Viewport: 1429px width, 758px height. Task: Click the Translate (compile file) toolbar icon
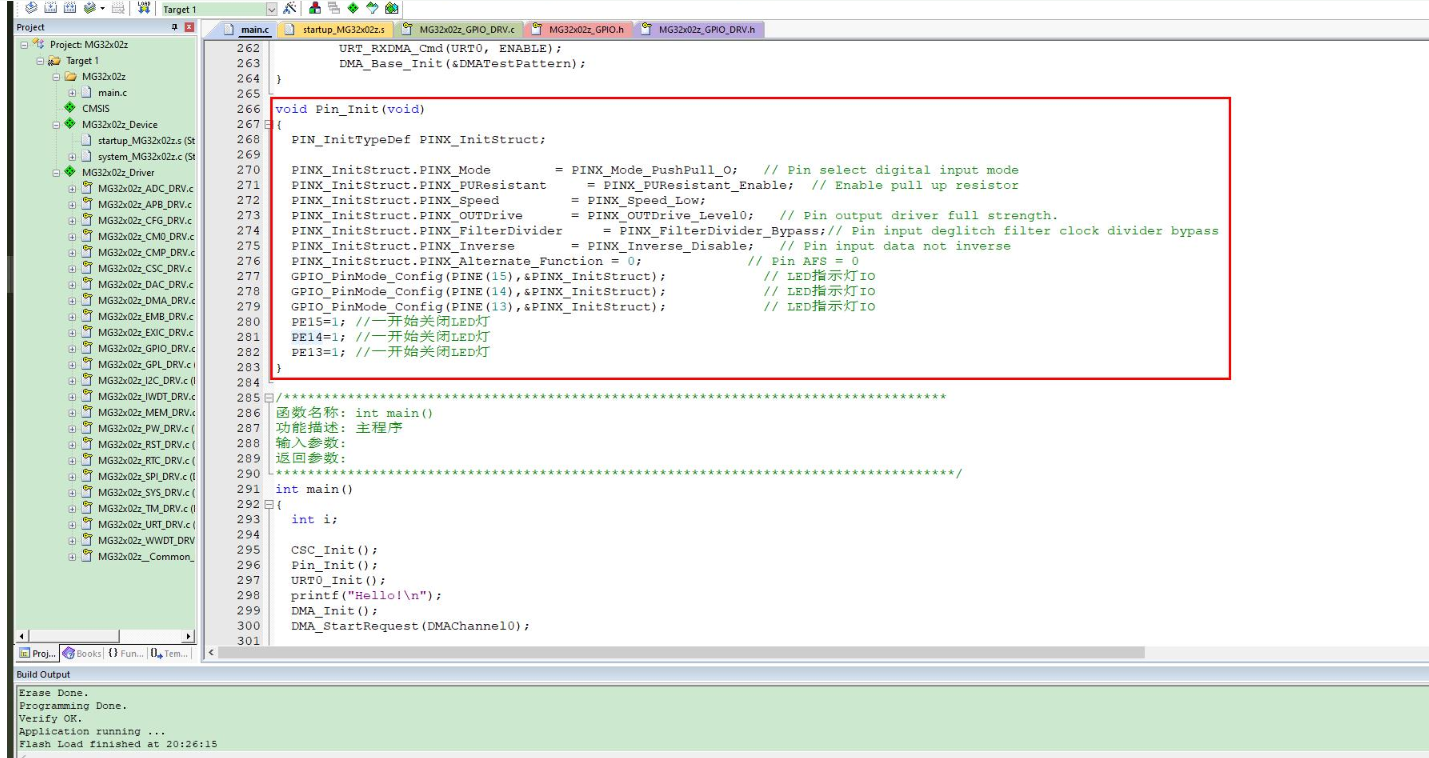coord(31,8)
